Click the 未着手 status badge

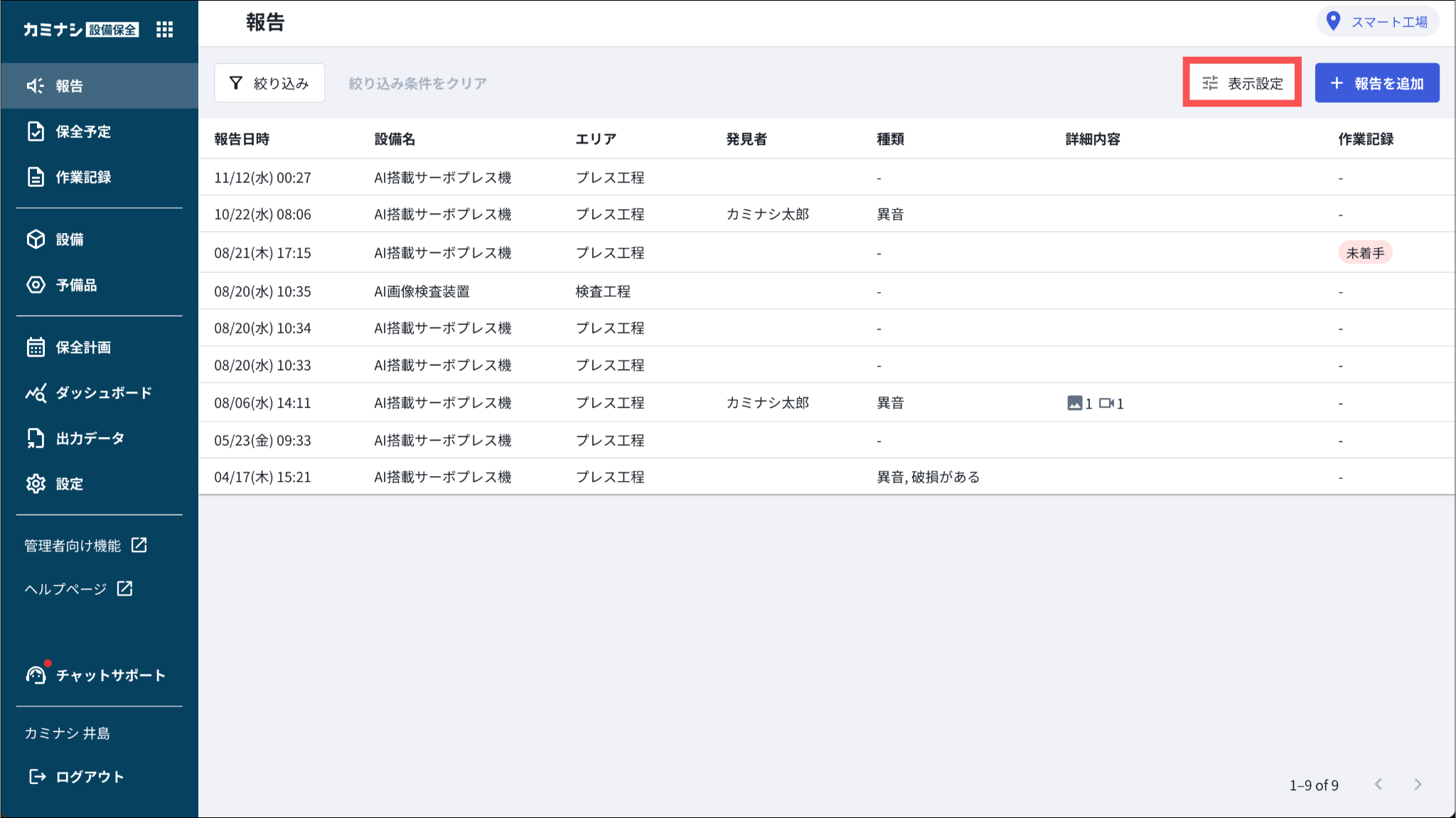[1364, 253]
